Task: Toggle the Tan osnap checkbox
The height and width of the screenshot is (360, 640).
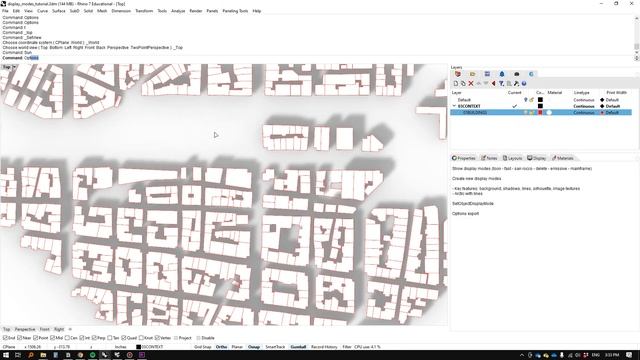Action: coord(109,338)
